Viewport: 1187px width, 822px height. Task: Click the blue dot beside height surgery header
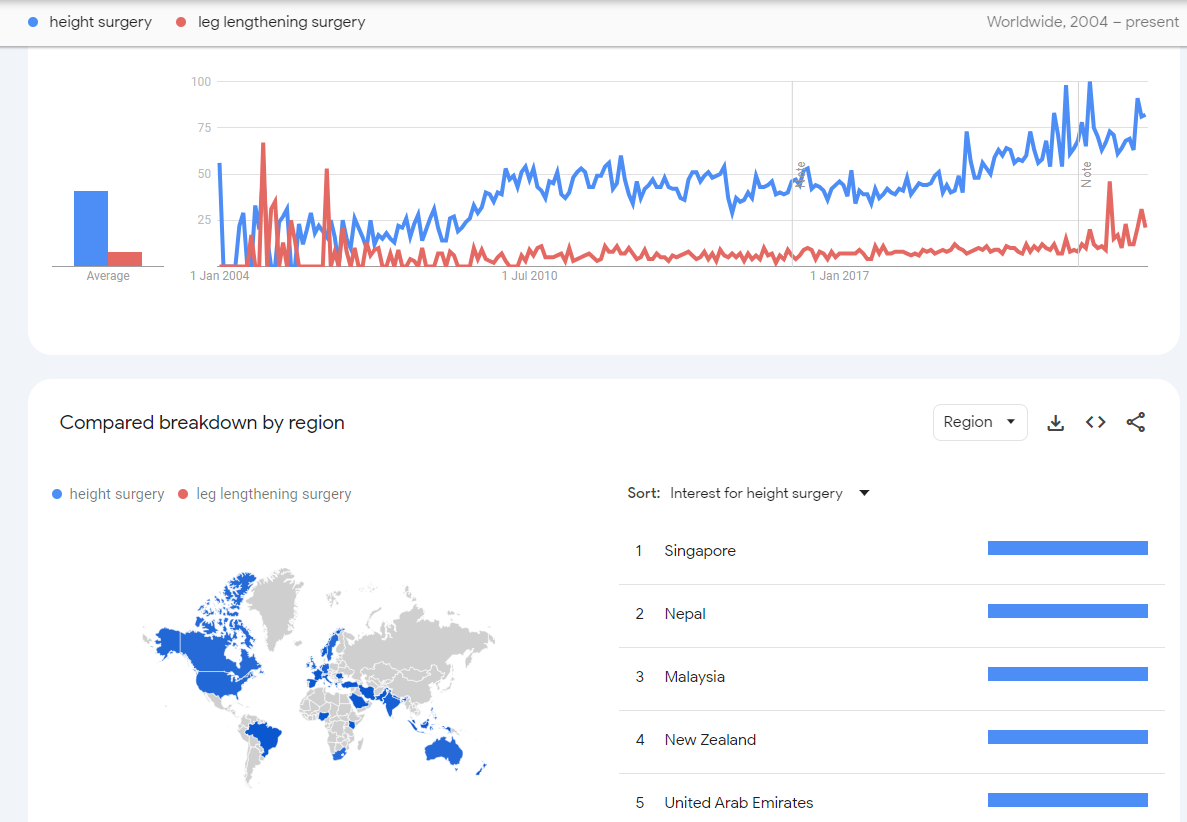(33, 22)
